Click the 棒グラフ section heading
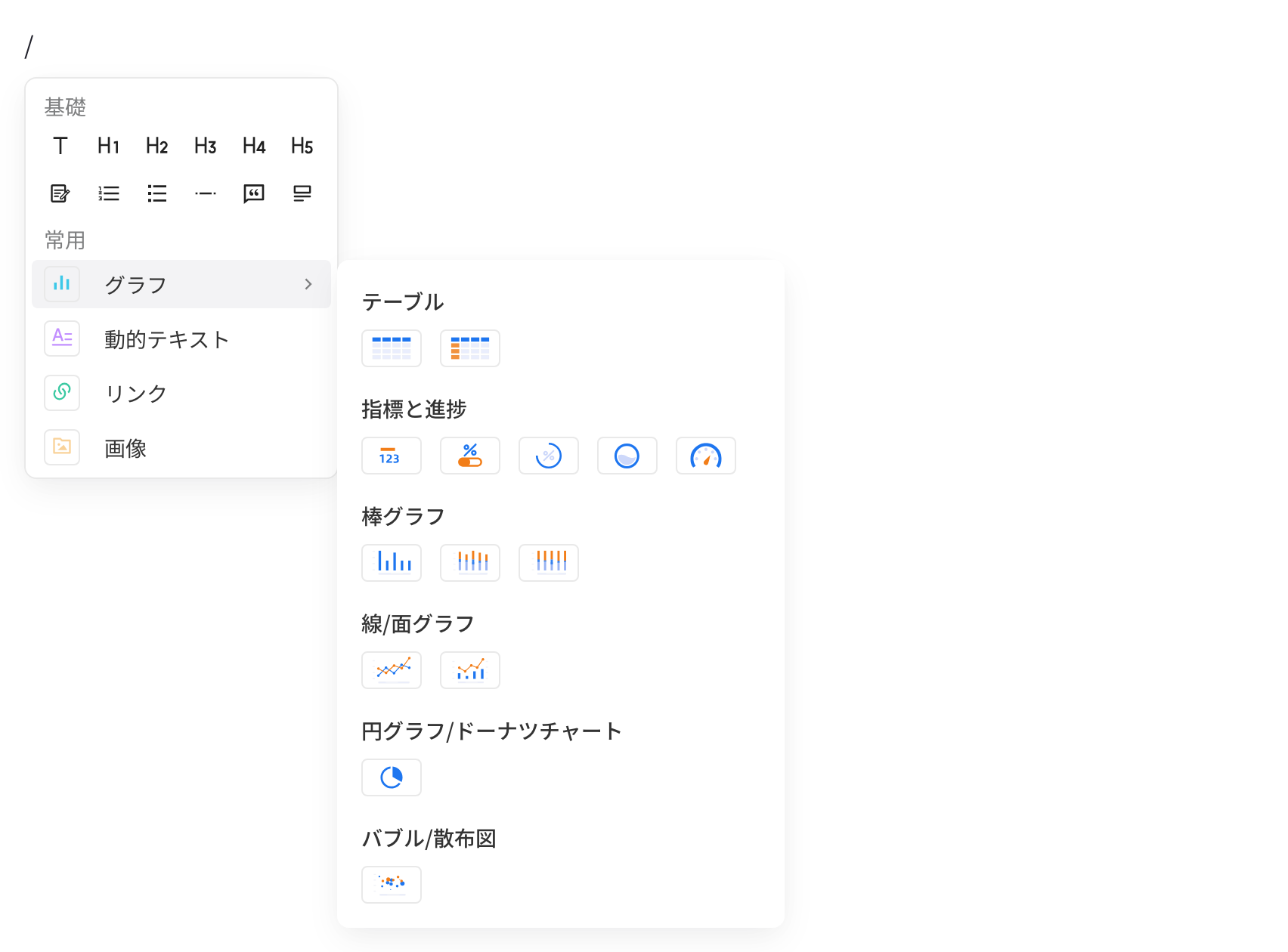Screen dimensions: 1288x952 [403, 516]
